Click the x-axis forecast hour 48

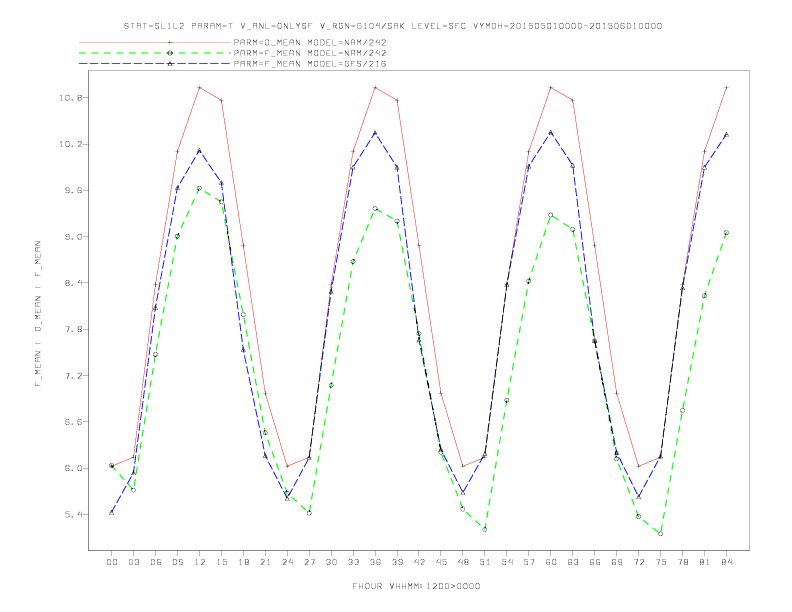[x=463, y=562]
